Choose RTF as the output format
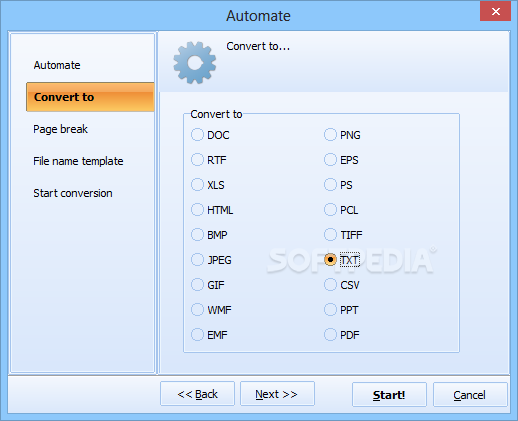The width and height of the screenshot is (518, 421). (197, 160)
